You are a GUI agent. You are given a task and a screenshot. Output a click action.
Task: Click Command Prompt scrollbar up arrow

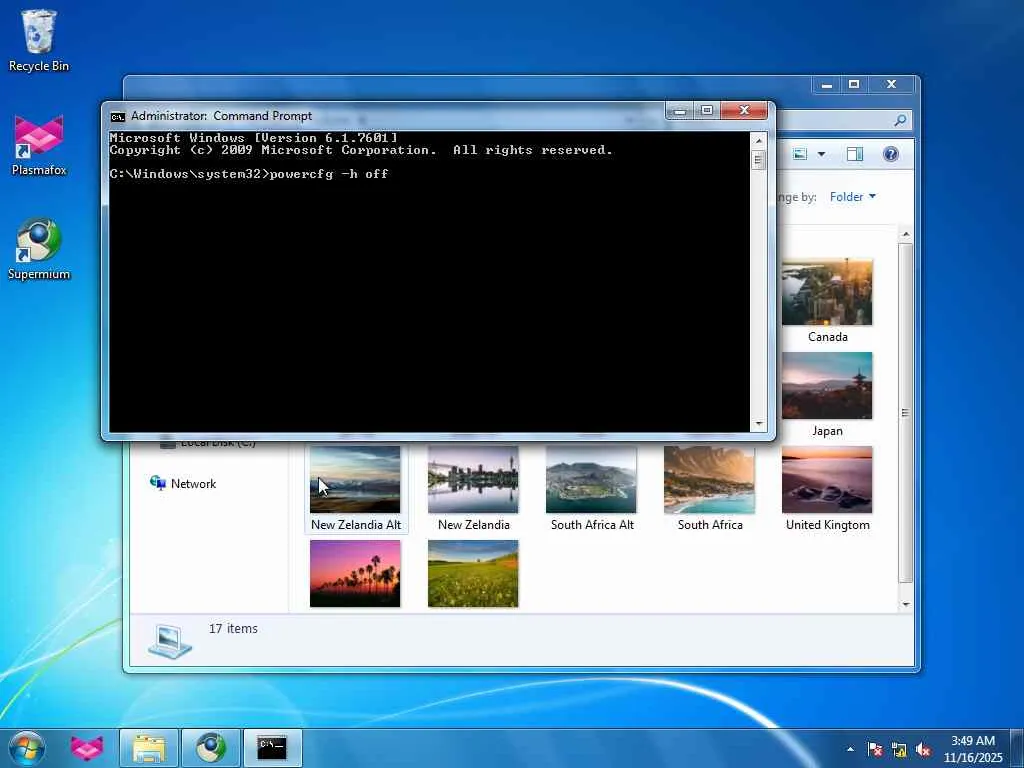(x=758, y=140)
